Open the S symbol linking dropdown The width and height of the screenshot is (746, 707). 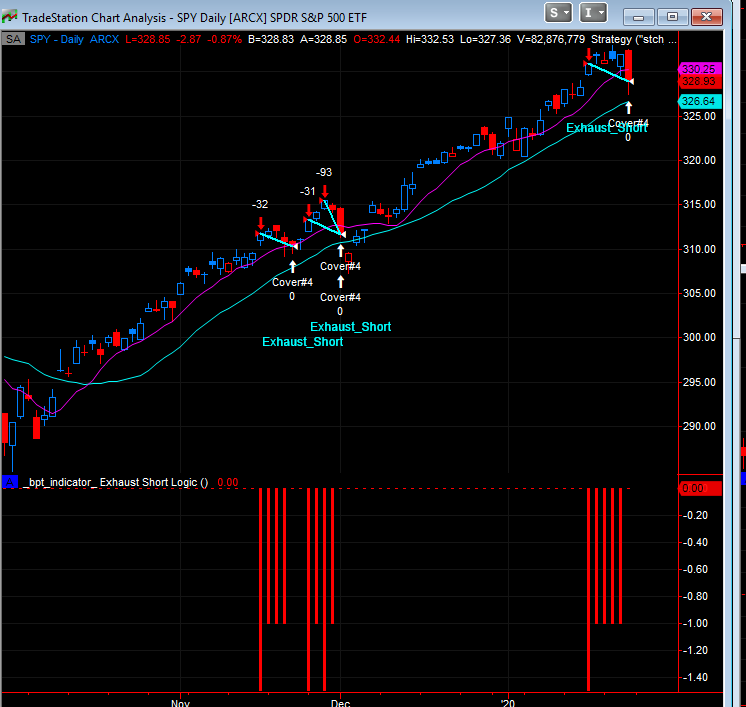559,13
